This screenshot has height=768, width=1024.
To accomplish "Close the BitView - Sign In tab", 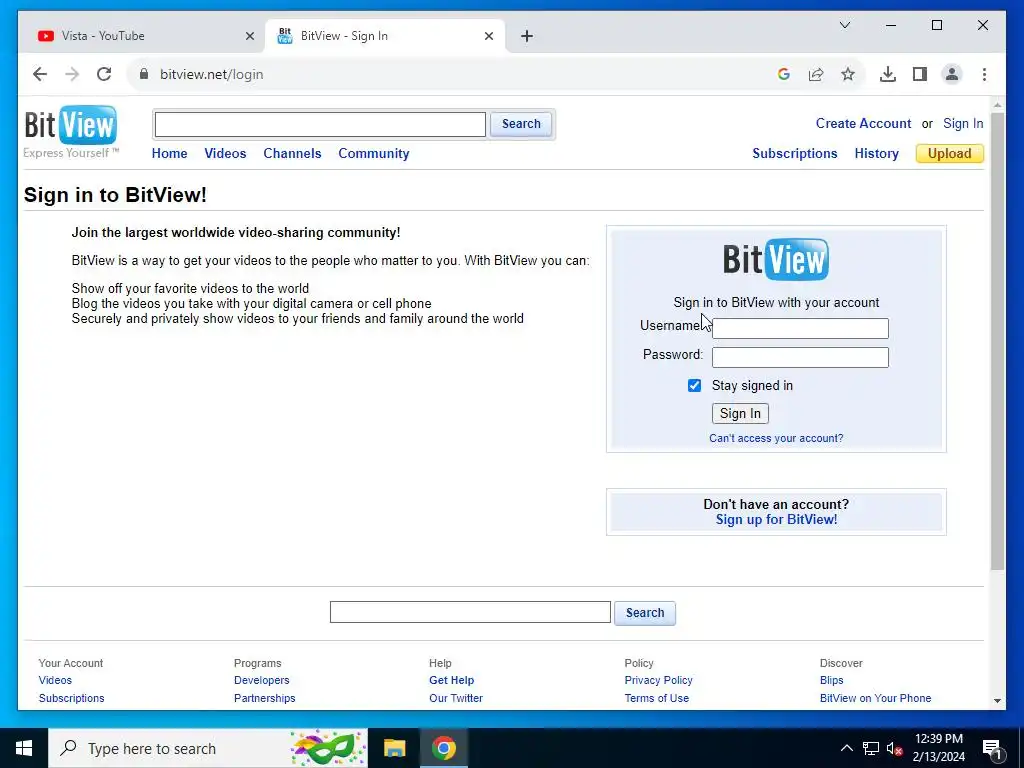I will (488, 36).
